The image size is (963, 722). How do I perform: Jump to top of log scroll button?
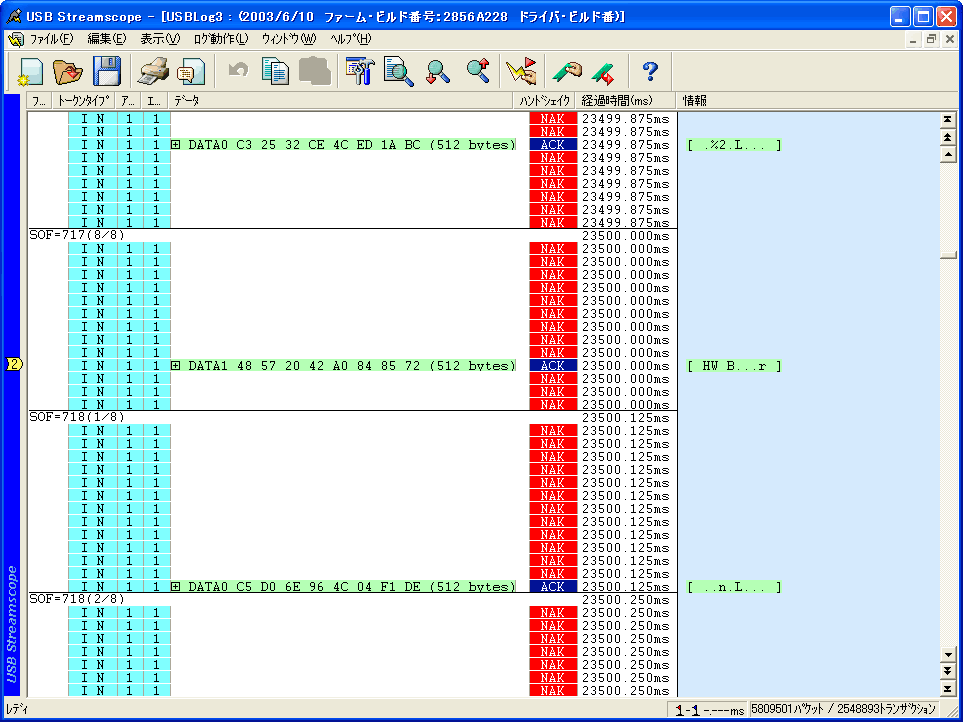948,120
